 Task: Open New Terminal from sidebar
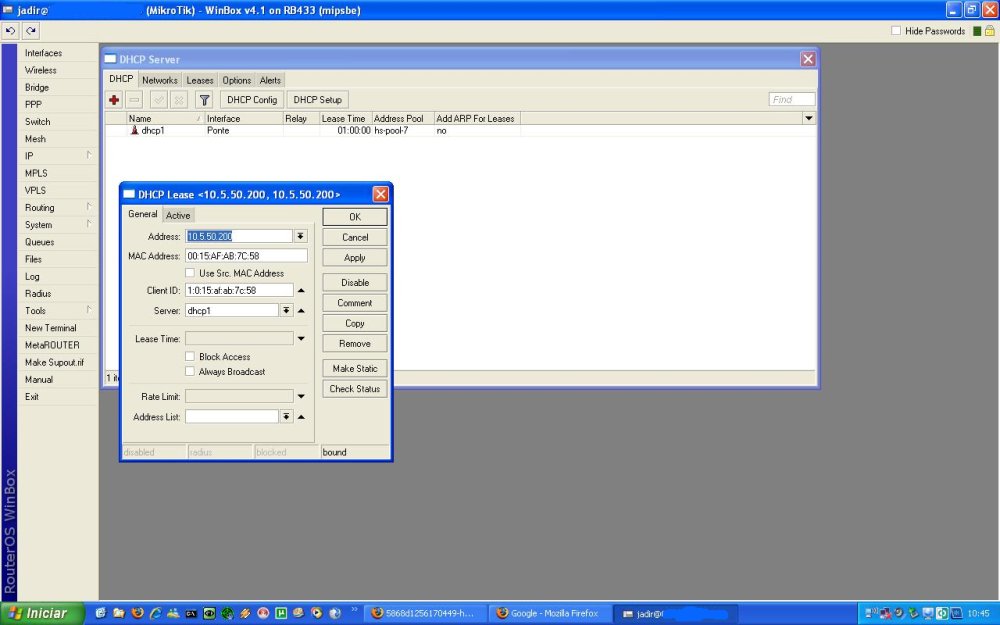[57, 328]
